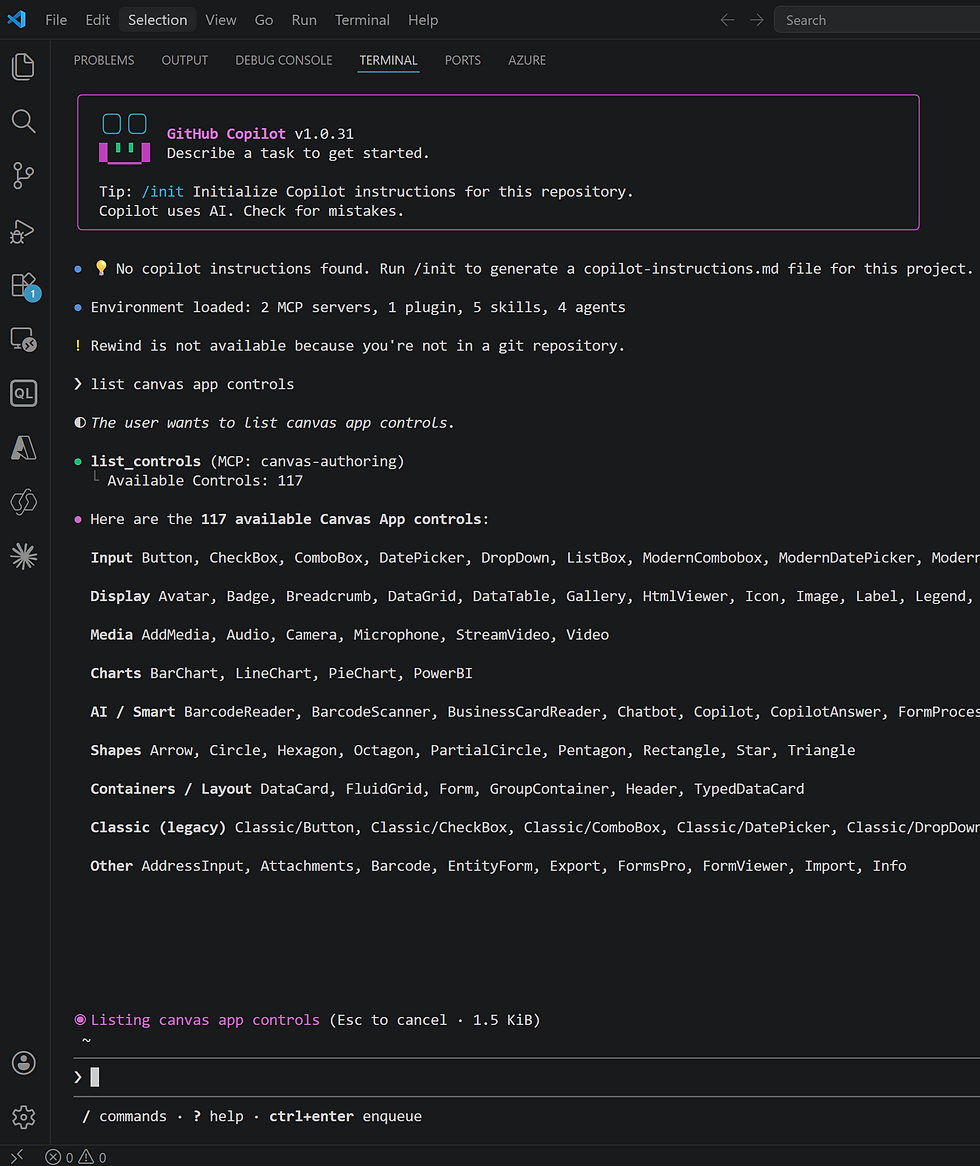This screenshot has width=980, height=1166.
Task: Click 'No copilot instructions found' message
Action: [x=544, y=269]
